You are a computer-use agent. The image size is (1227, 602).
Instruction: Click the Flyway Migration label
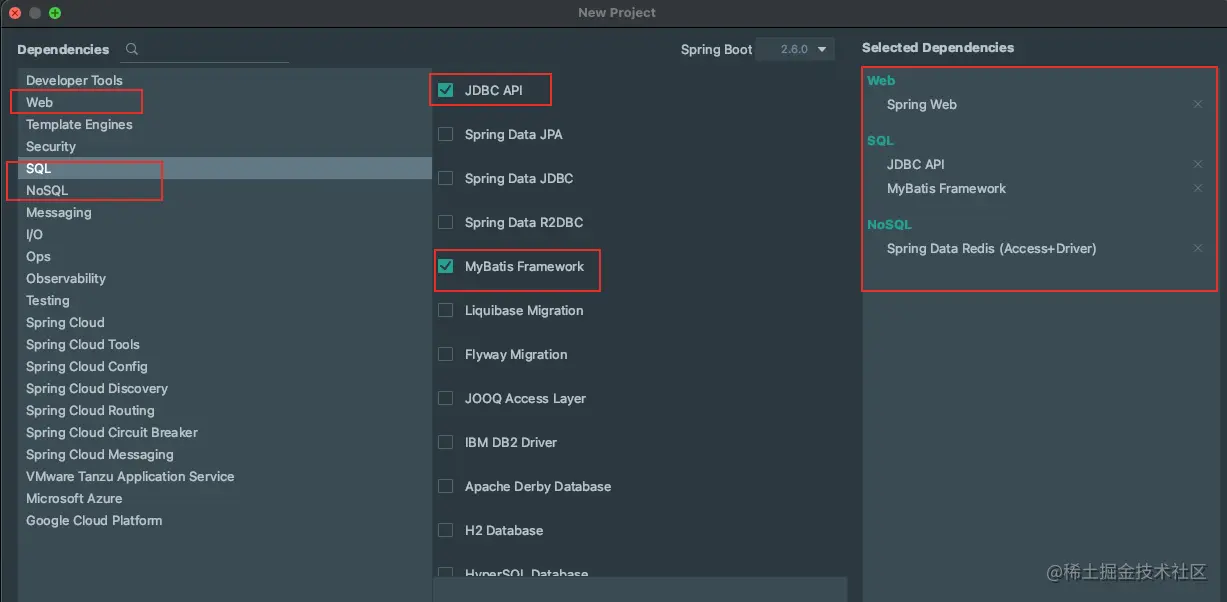[x=516, y=354]
